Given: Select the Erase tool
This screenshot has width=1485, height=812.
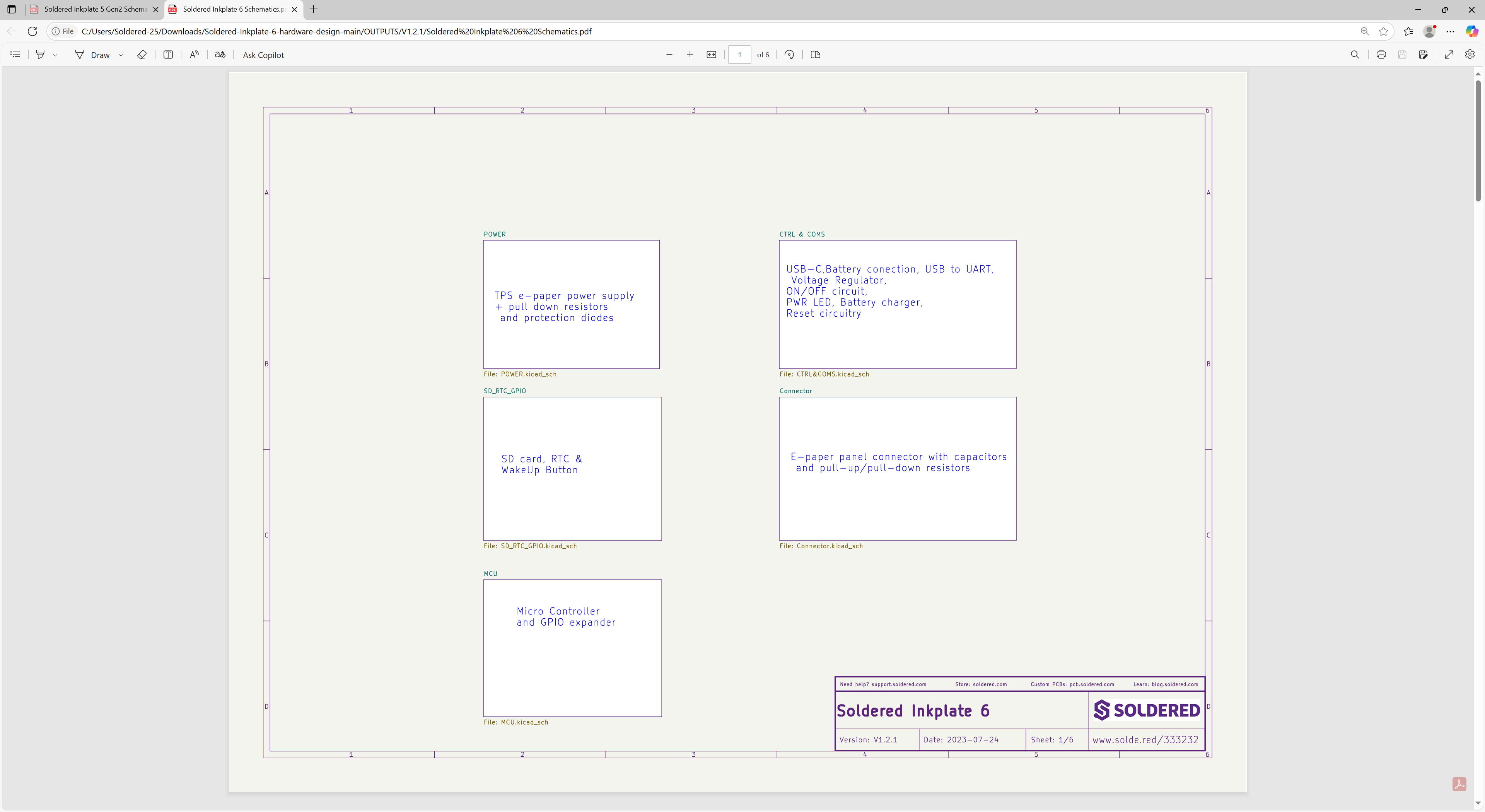Looking at the screenshot, I should (142, 55).
